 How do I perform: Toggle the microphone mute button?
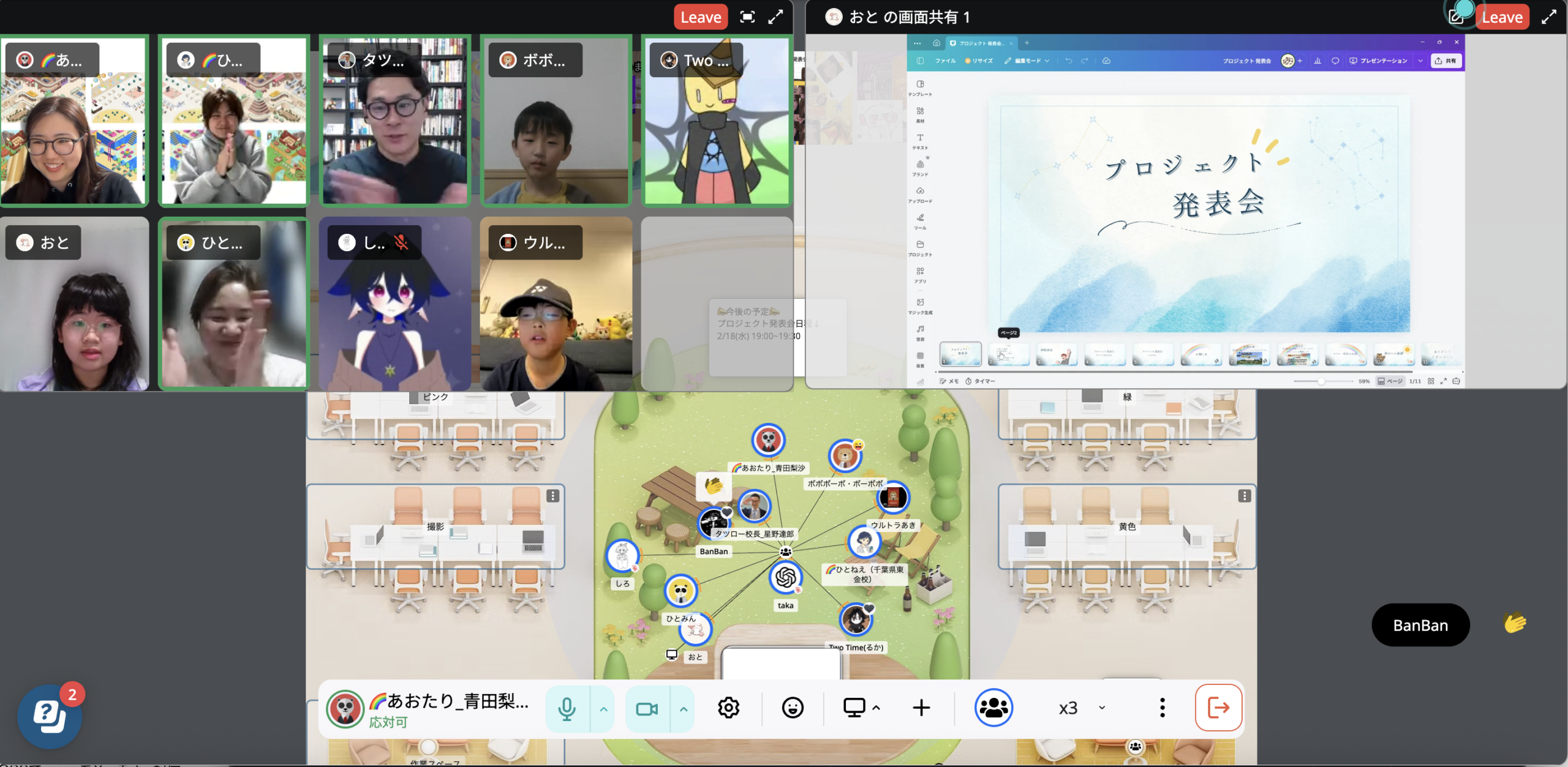coord(567,709)
